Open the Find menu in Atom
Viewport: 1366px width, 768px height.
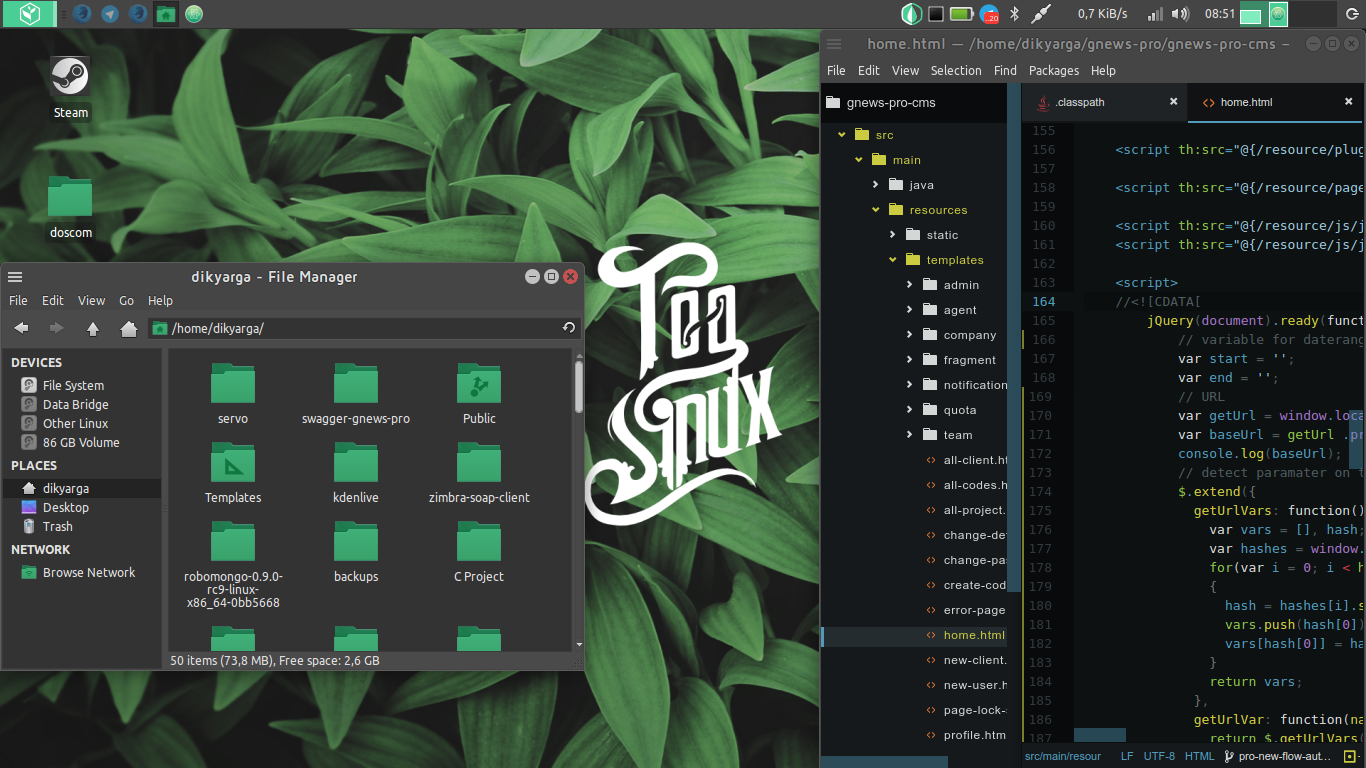tap(1005, 70)
